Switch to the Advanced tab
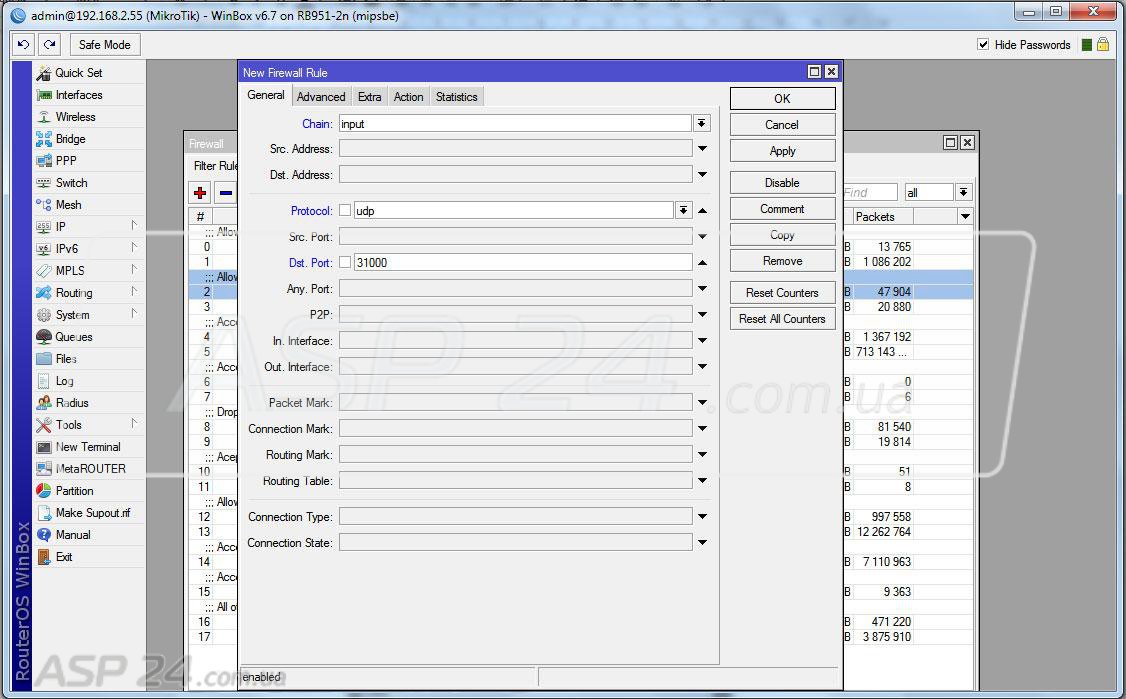Viewport: 1126px width, 699px height. pos(321,97)
